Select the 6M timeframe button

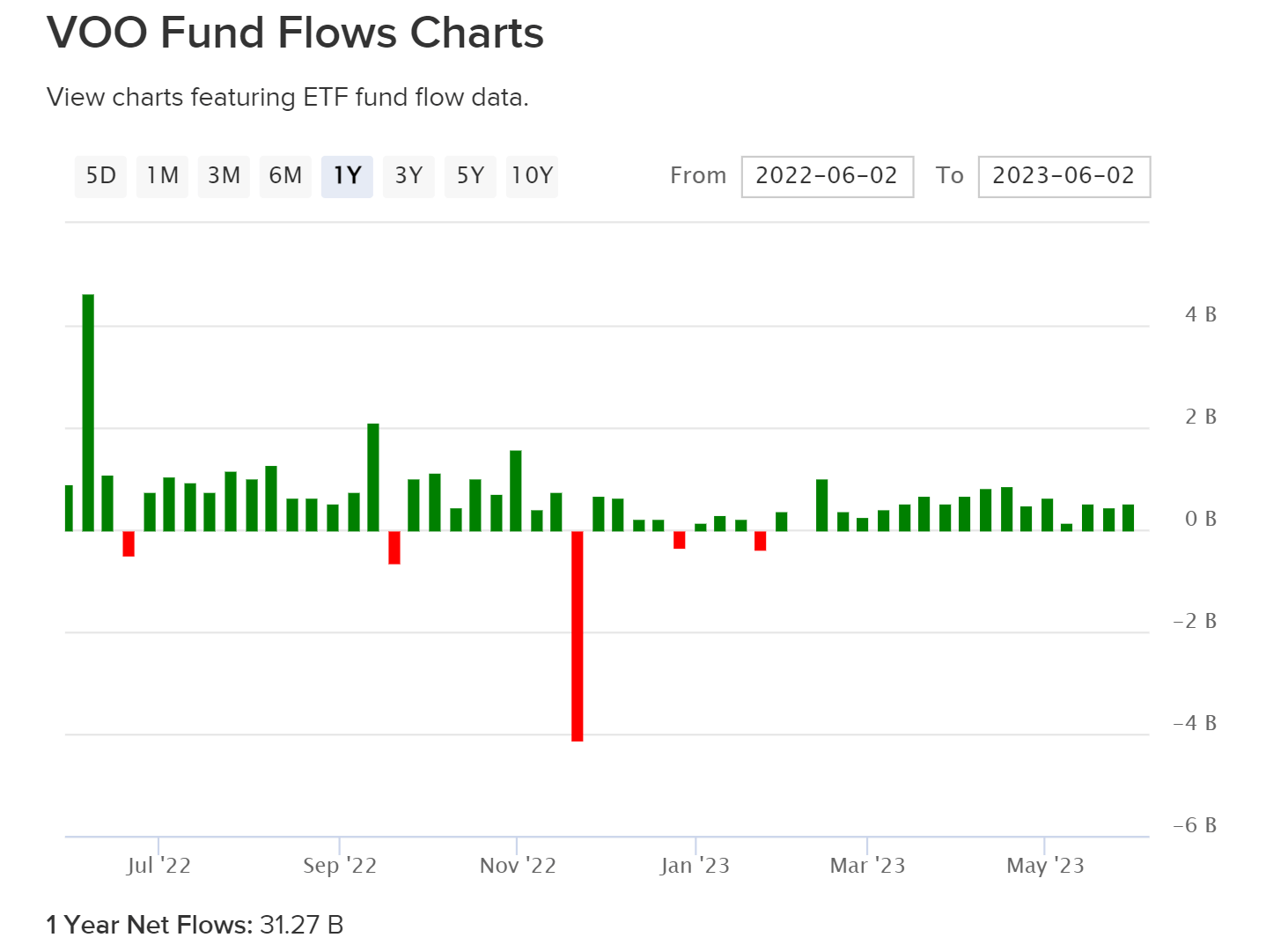[x=284, y=176]
